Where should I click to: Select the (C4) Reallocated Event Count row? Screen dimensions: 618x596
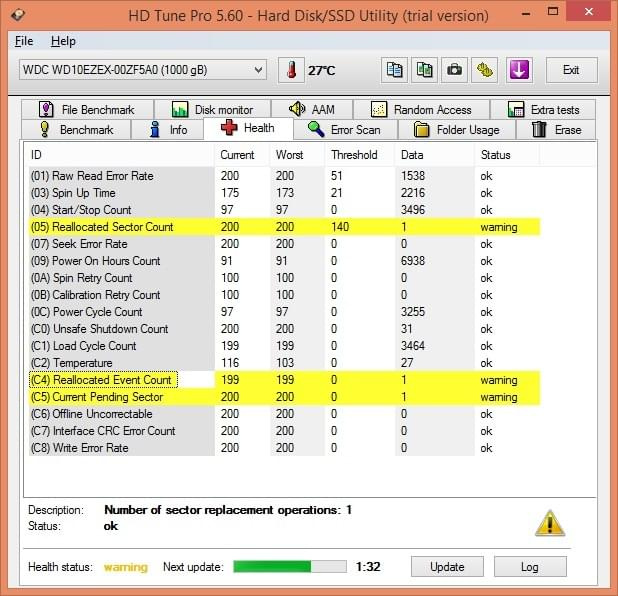pyautogui.click(x=285, y=380)
